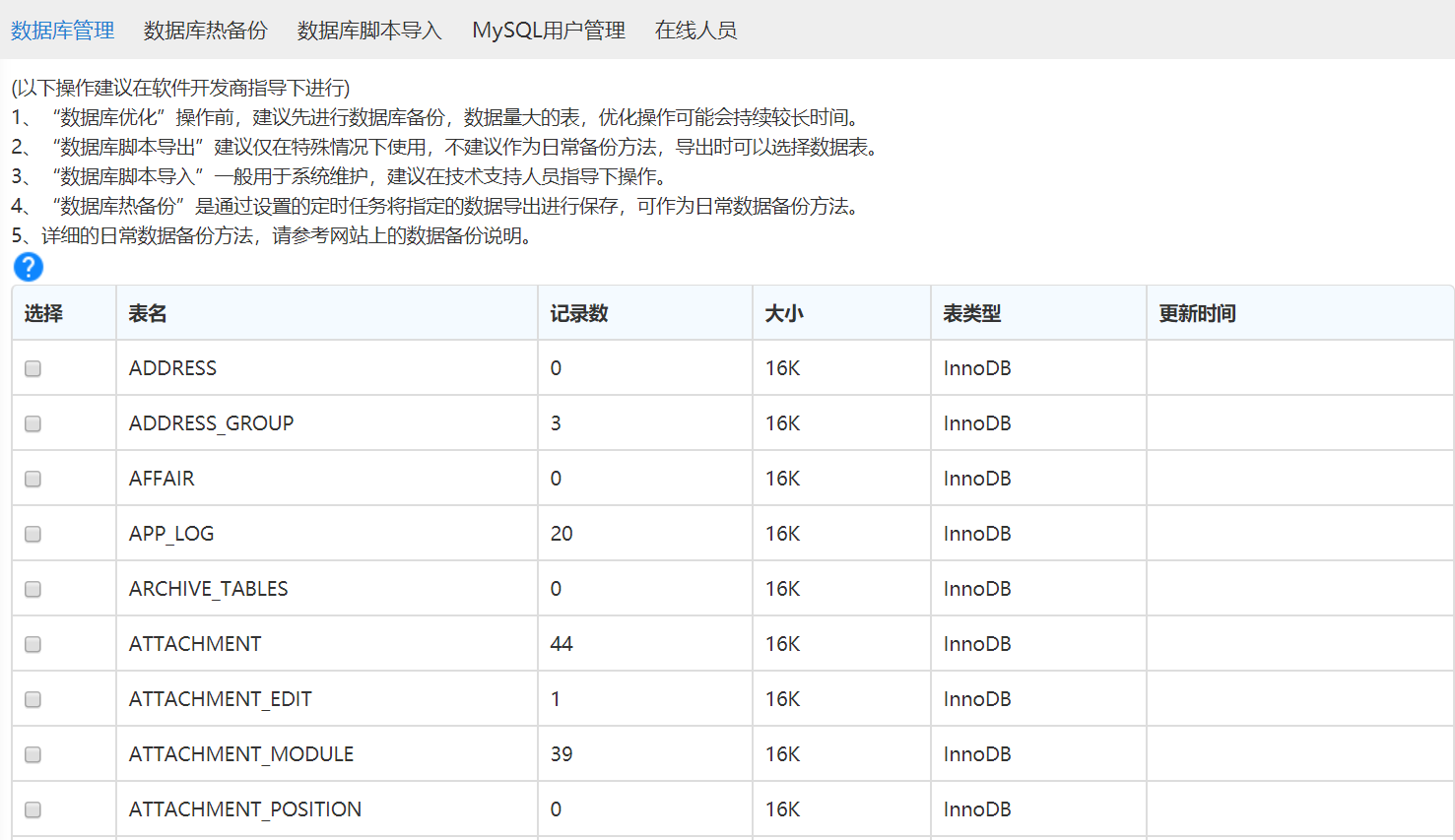Select the ATTACHMENT table checkbox

pos(33,644)
